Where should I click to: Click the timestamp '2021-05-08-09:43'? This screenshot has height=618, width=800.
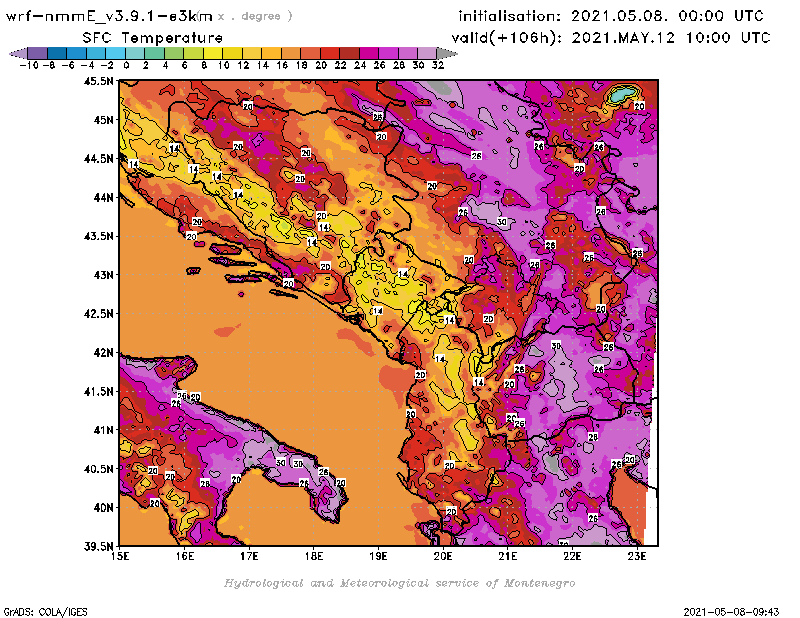click(x=731, y=612)
